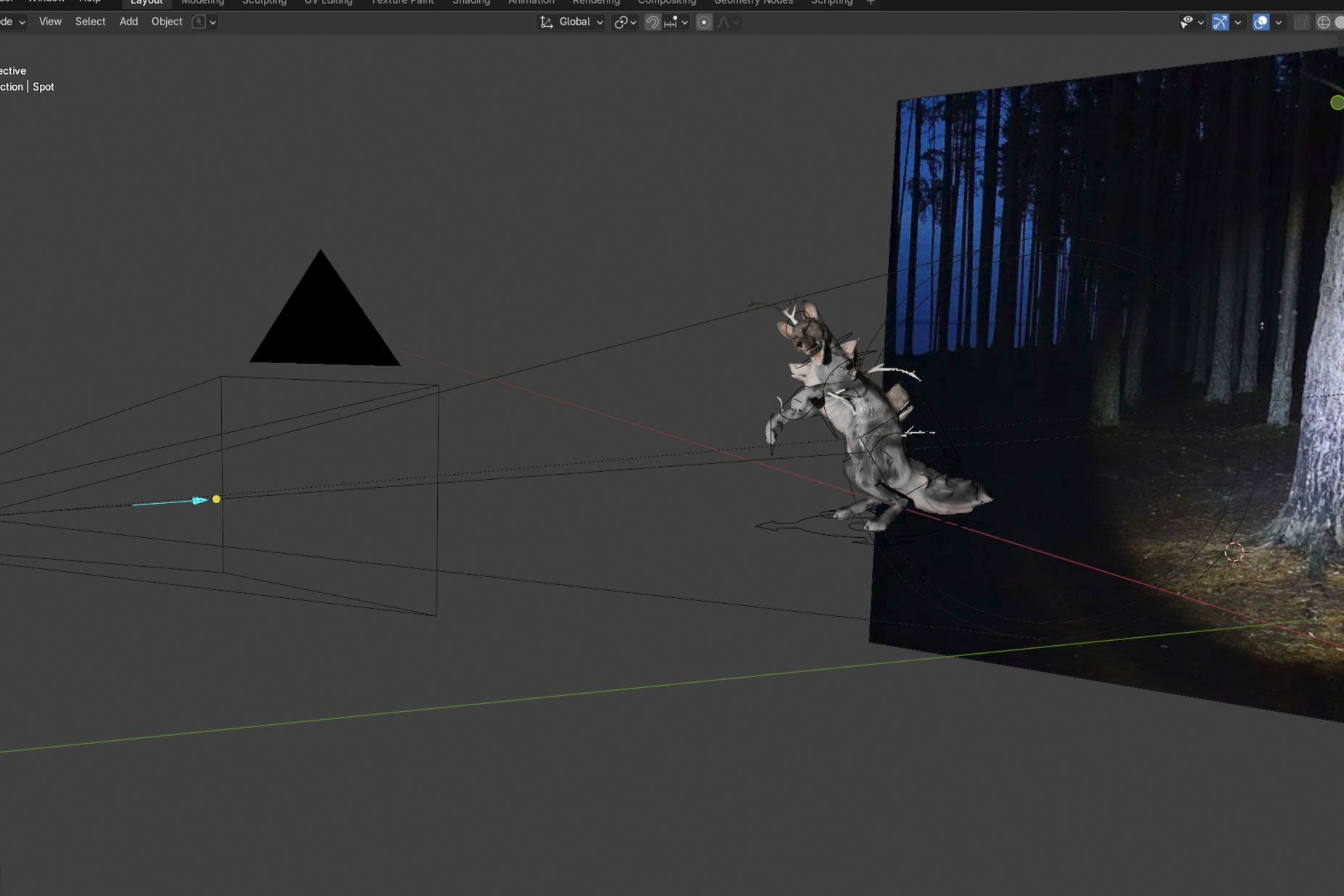Viewport: 1344px width, 896px height.
Task: Click the X-ray toggle icon
Action: (1301, 22)
